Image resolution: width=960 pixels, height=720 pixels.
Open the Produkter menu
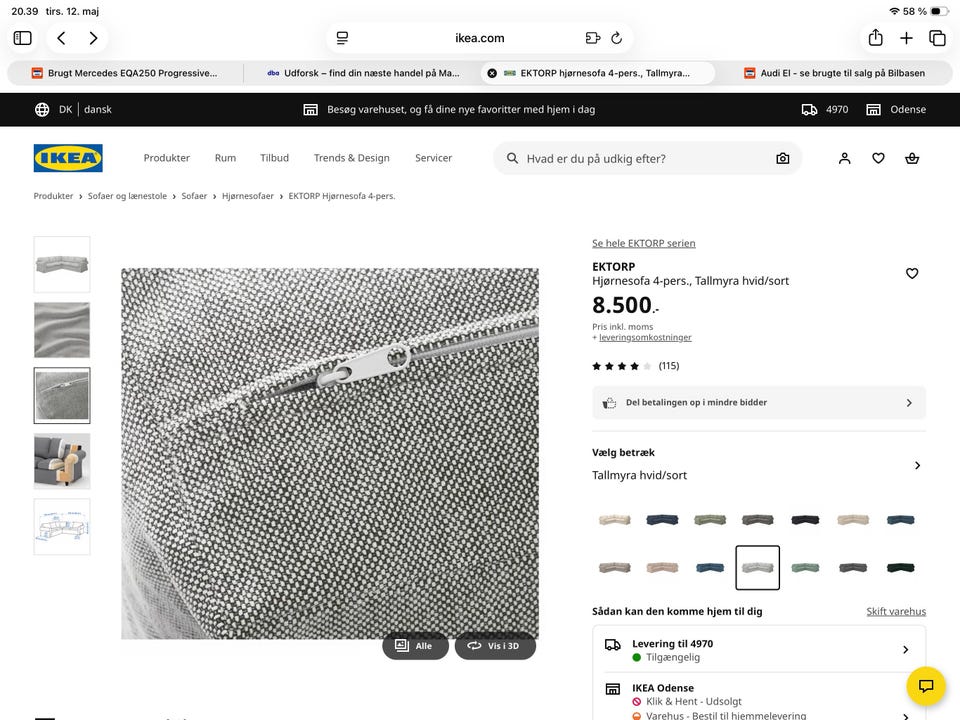pyautogui.click(x=167, y=158)
